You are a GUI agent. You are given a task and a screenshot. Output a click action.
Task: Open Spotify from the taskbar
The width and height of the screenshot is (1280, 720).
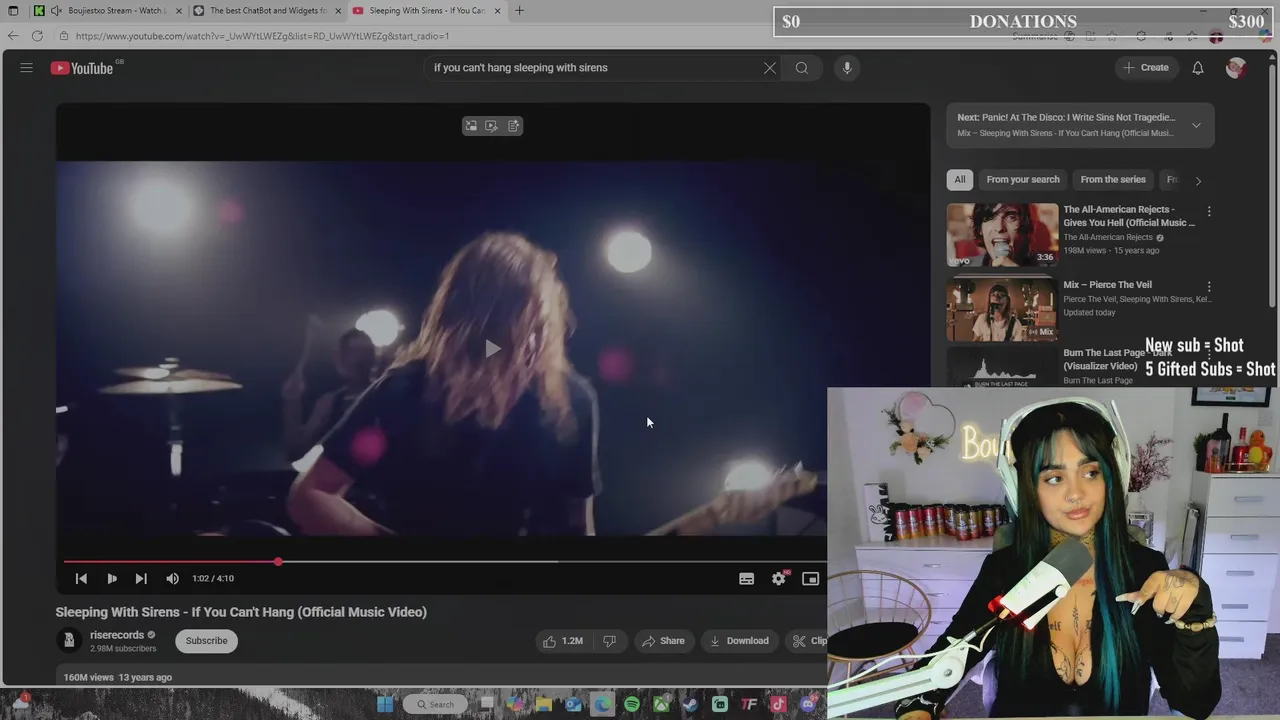pyautogui.click(x=632, y=704)
